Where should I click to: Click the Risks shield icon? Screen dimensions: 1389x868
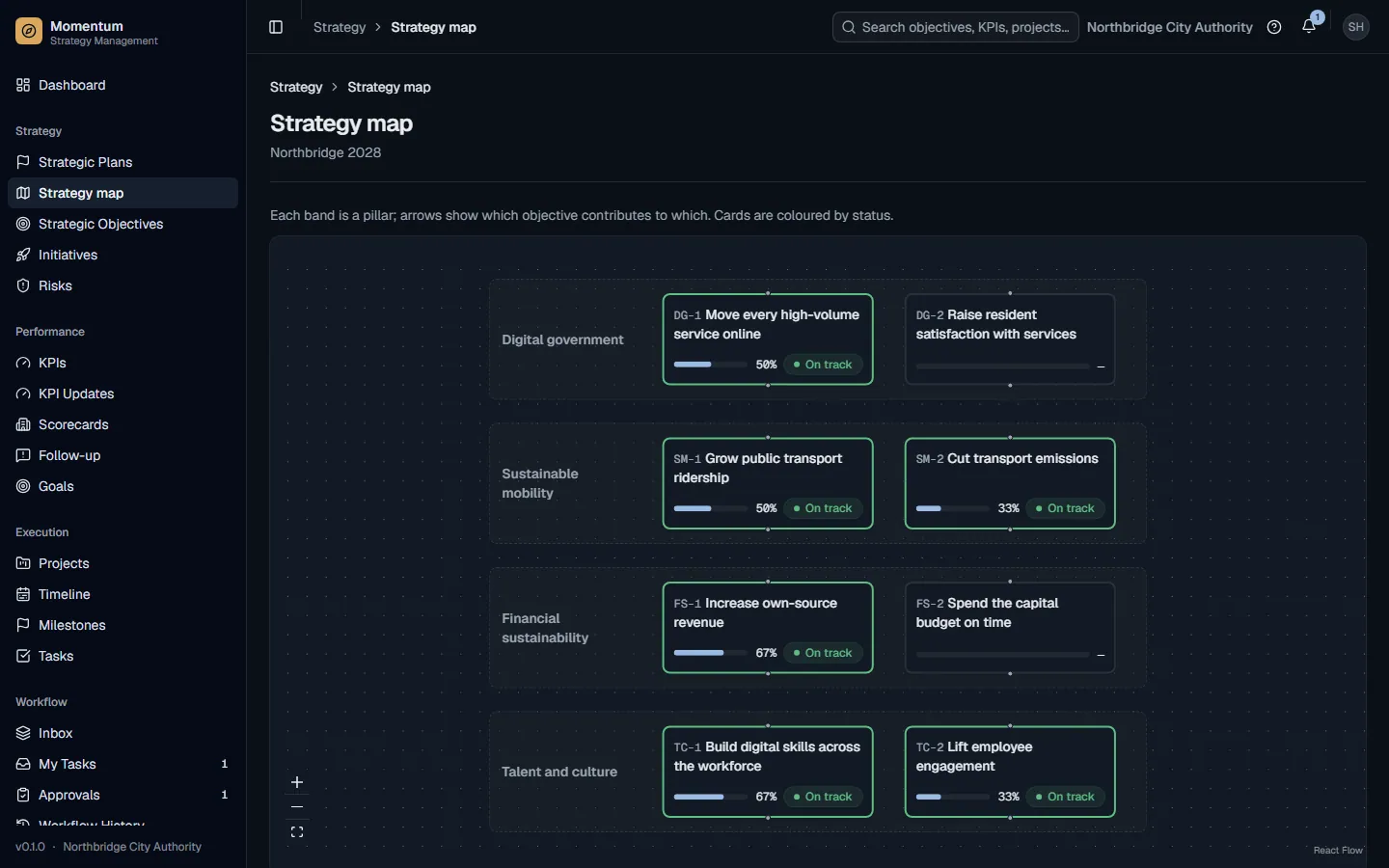click(x=23, y=285)
